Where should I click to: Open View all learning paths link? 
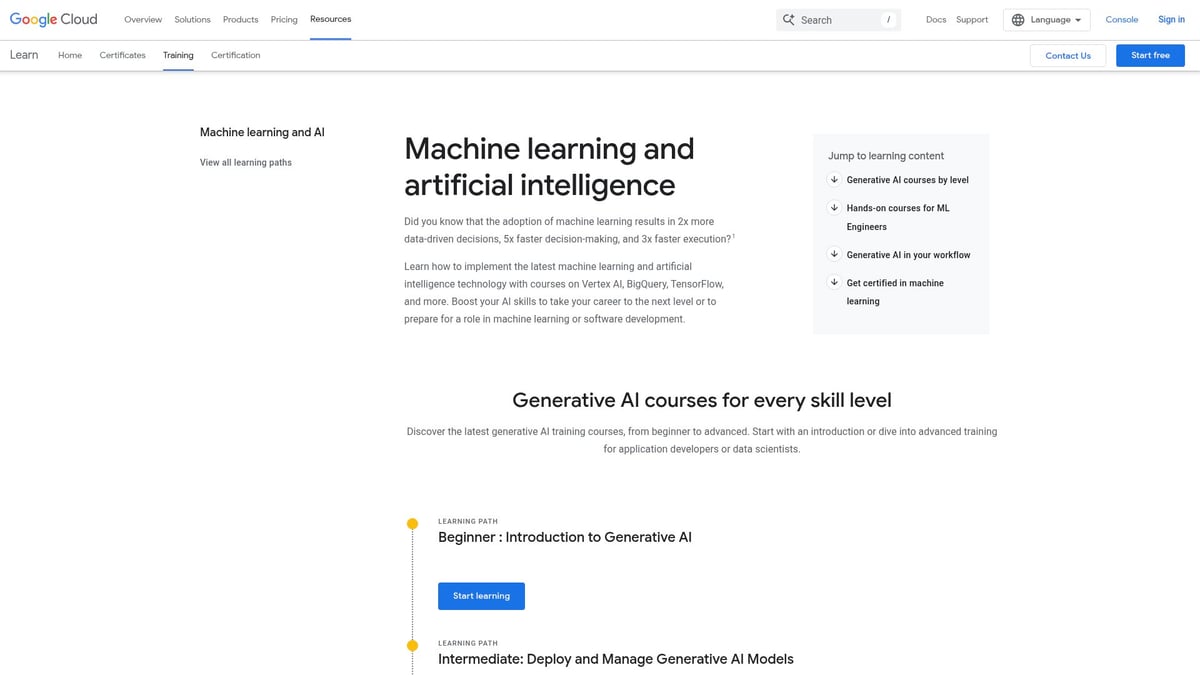[x=246, y=162]
